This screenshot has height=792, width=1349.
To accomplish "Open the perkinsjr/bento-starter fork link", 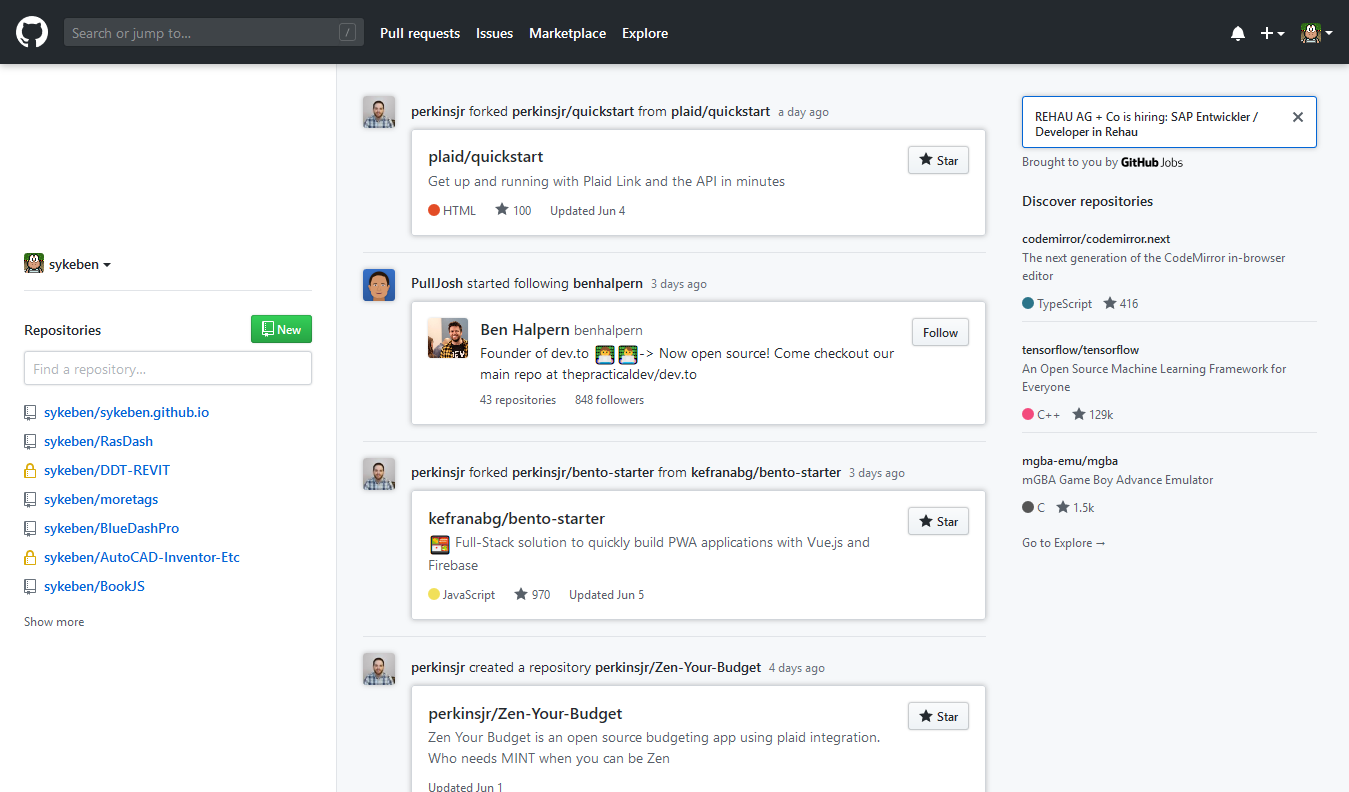I will pos(583,472).
